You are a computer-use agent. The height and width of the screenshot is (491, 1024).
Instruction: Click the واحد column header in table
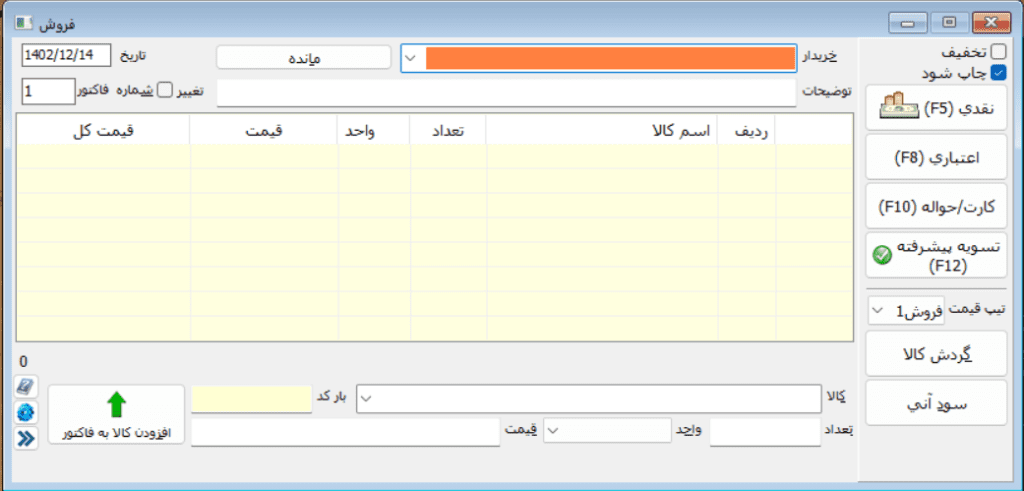(374, 130)
